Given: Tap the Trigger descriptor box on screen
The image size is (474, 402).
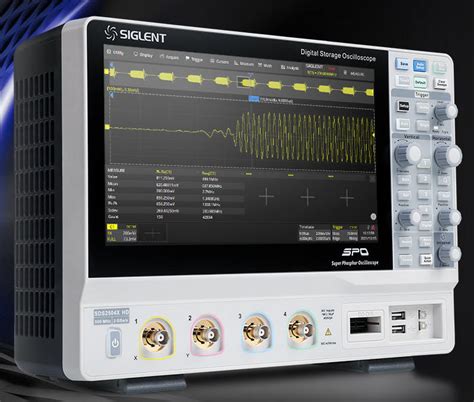Looking at the screenshot, I should click(345, 232).
